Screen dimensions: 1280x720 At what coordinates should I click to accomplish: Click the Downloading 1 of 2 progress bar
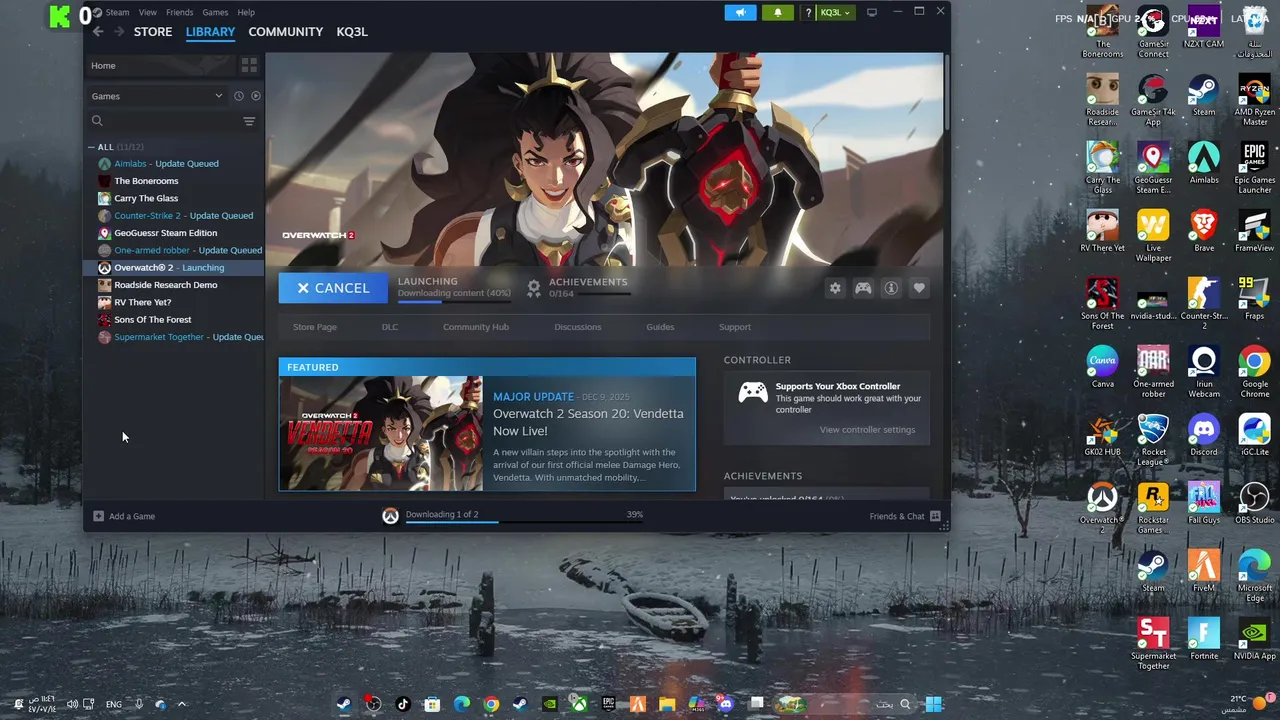(524, 521)
